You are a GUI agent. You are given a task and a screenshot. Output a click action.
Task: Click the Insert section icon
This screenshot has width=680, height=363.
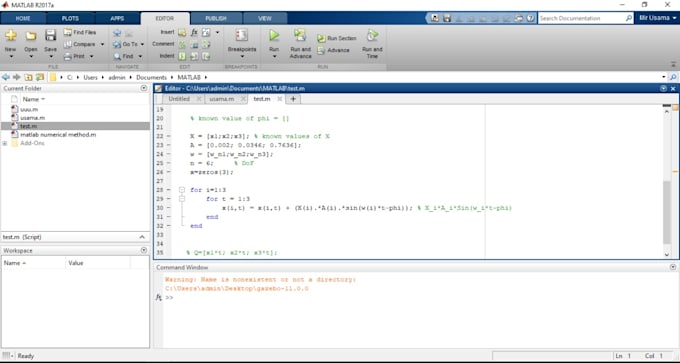tap(182, 33)
